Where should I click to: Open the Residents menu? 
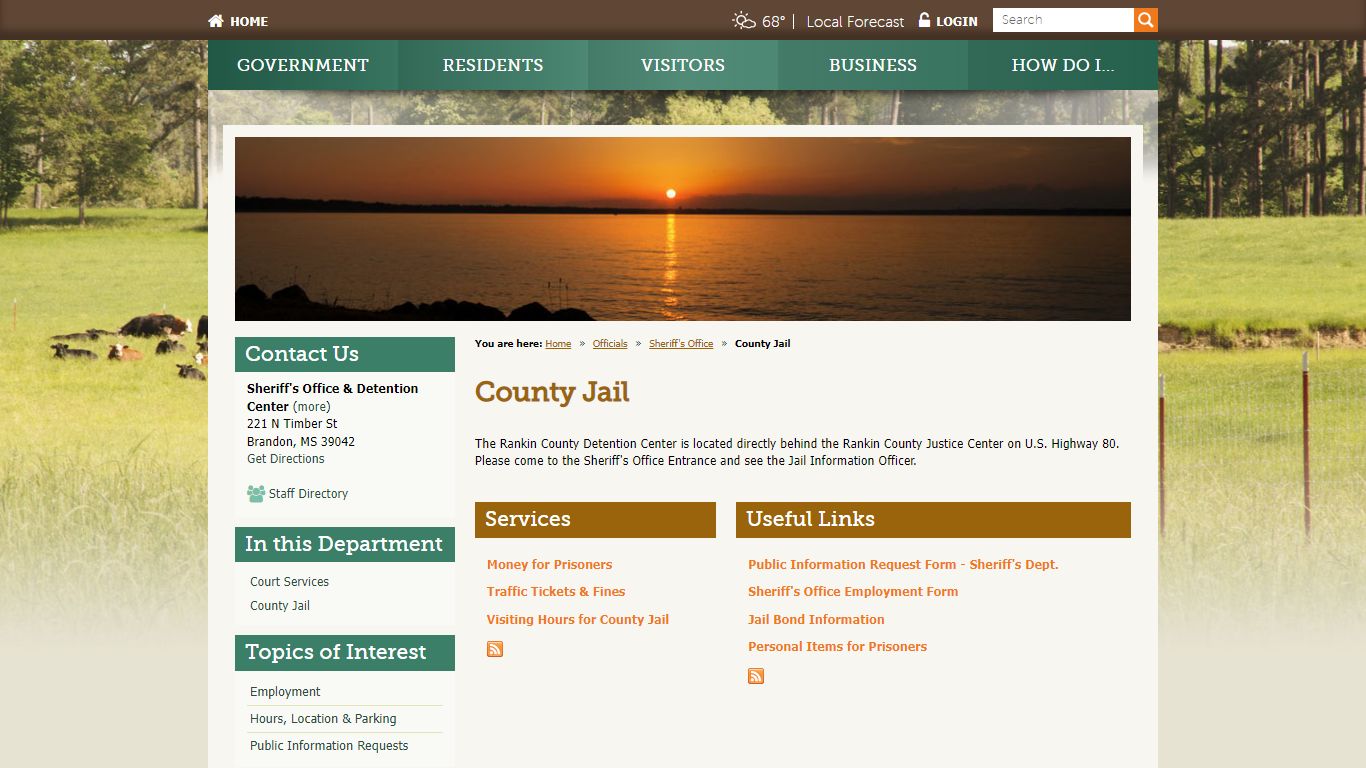[493, 65]
